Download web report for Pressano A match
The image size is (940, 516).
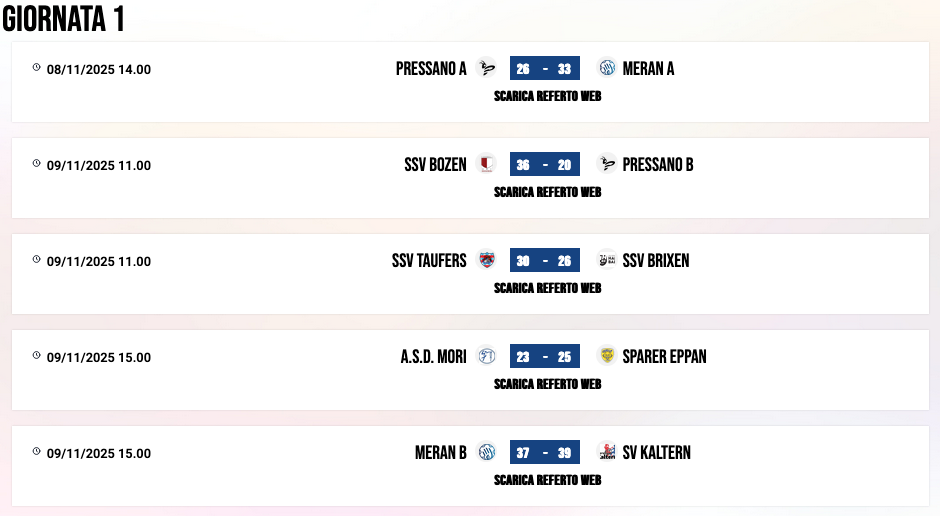547,97
